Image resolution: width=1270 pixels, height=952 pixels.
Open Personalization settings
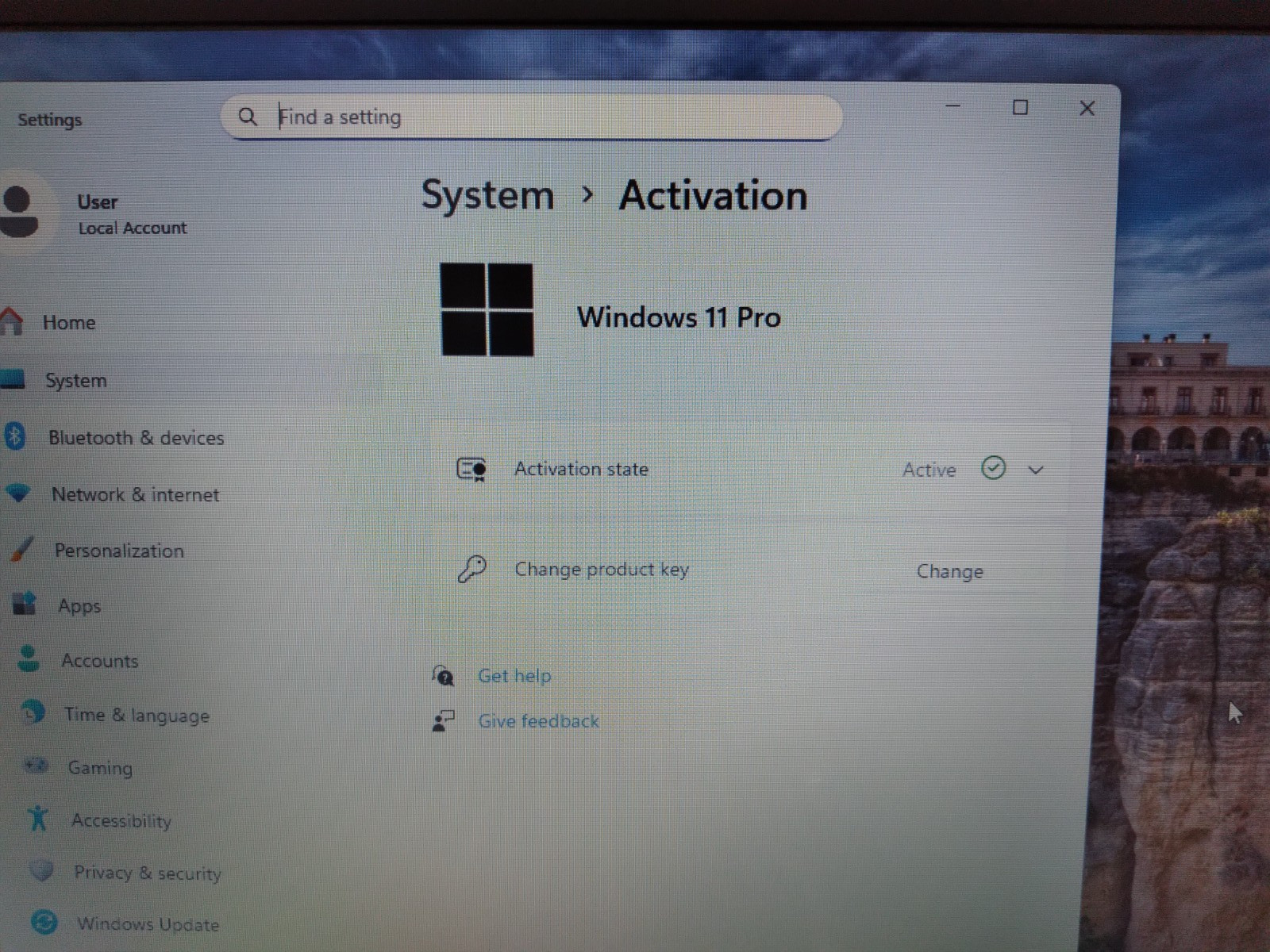coord(119,551)
